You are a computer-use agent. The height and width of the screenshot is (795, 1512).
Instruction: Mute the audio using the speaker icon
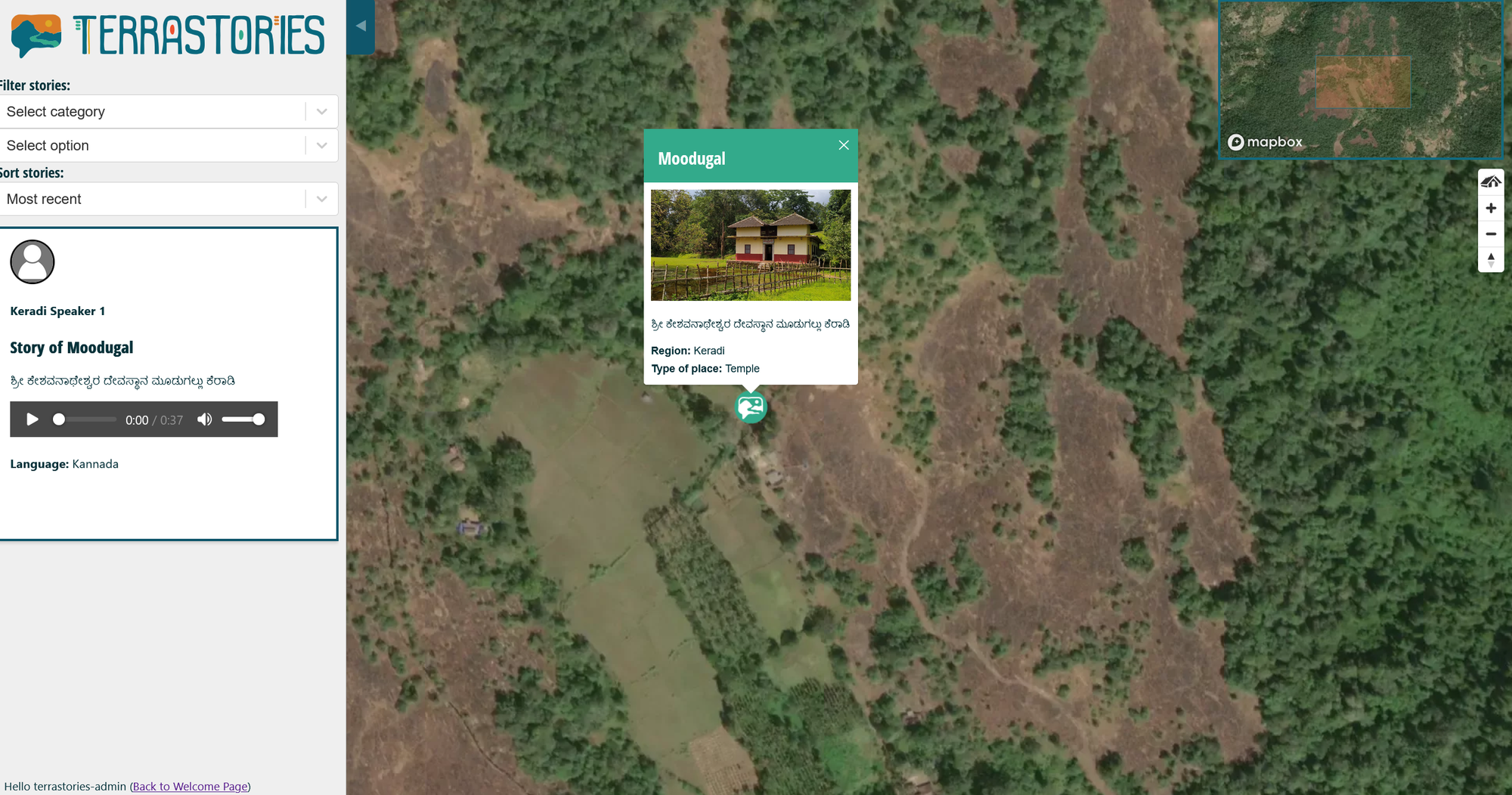tap(204, 419)
